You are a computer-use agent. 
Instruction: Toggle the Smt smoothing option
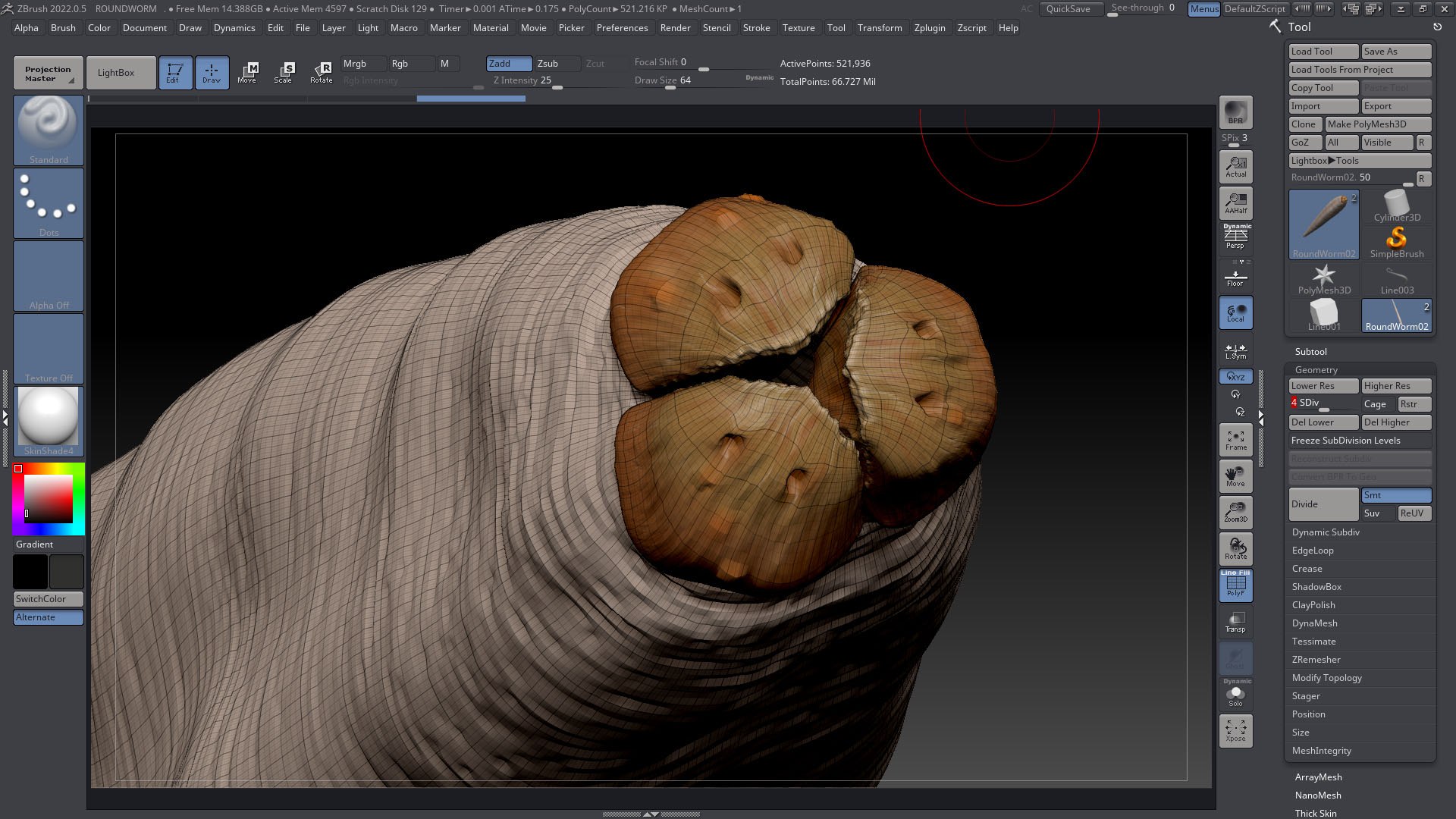pyautogui.click(x=1396, y=495)
